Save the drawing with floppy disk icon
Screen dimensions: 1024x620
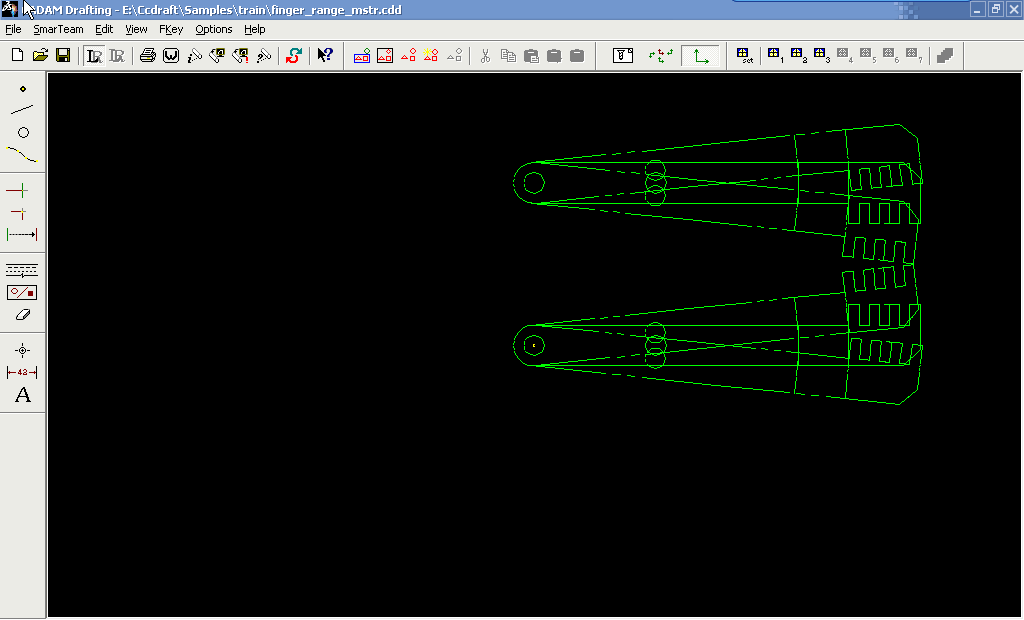coord(63,56)
